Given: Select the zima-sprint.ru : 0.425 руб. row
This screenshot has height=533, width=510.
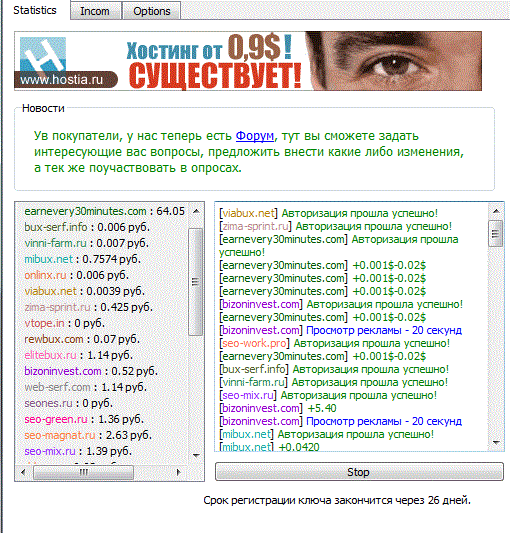Looking at the screenshot, I should [88, 307].
